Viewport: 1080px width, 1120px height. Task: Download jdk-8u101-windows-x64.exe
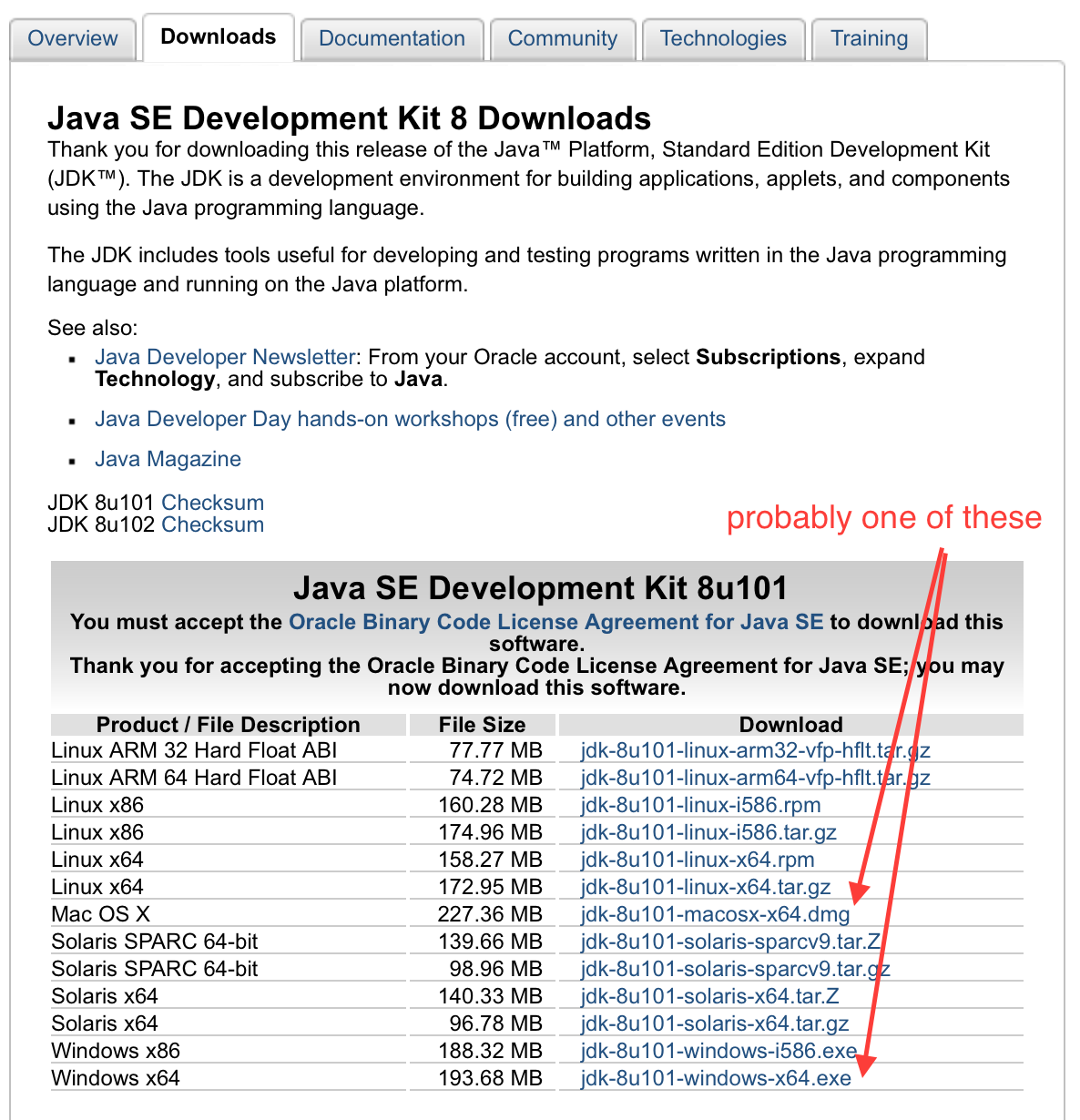tap(716, 1078)
